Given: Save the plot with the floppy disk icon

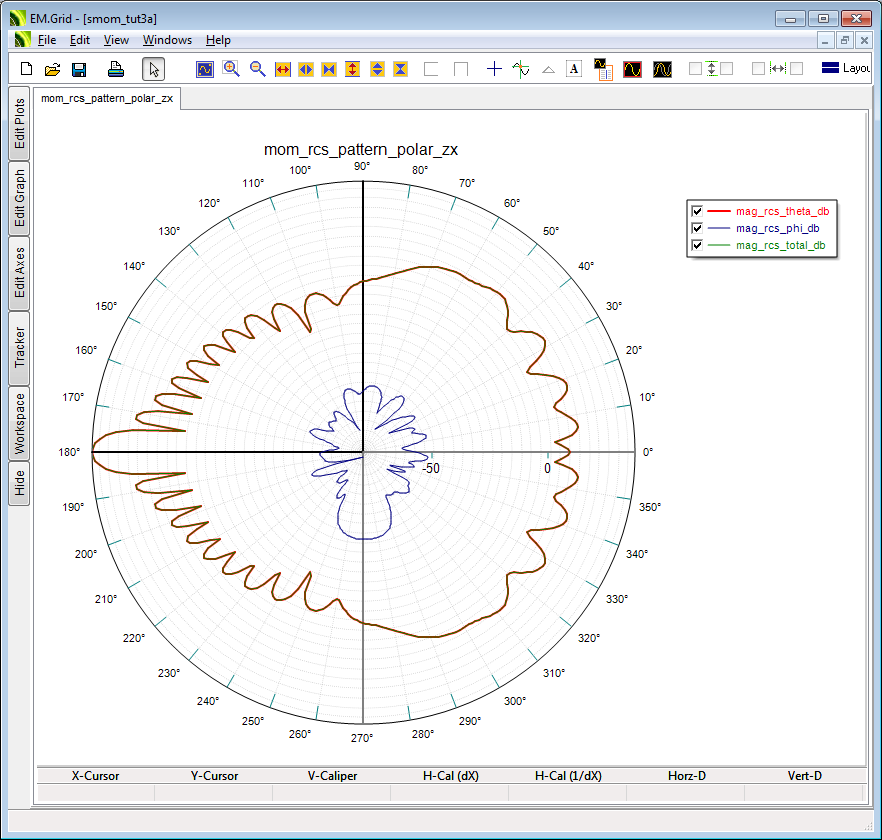Looking at the screenshot, I should point(79,69).
